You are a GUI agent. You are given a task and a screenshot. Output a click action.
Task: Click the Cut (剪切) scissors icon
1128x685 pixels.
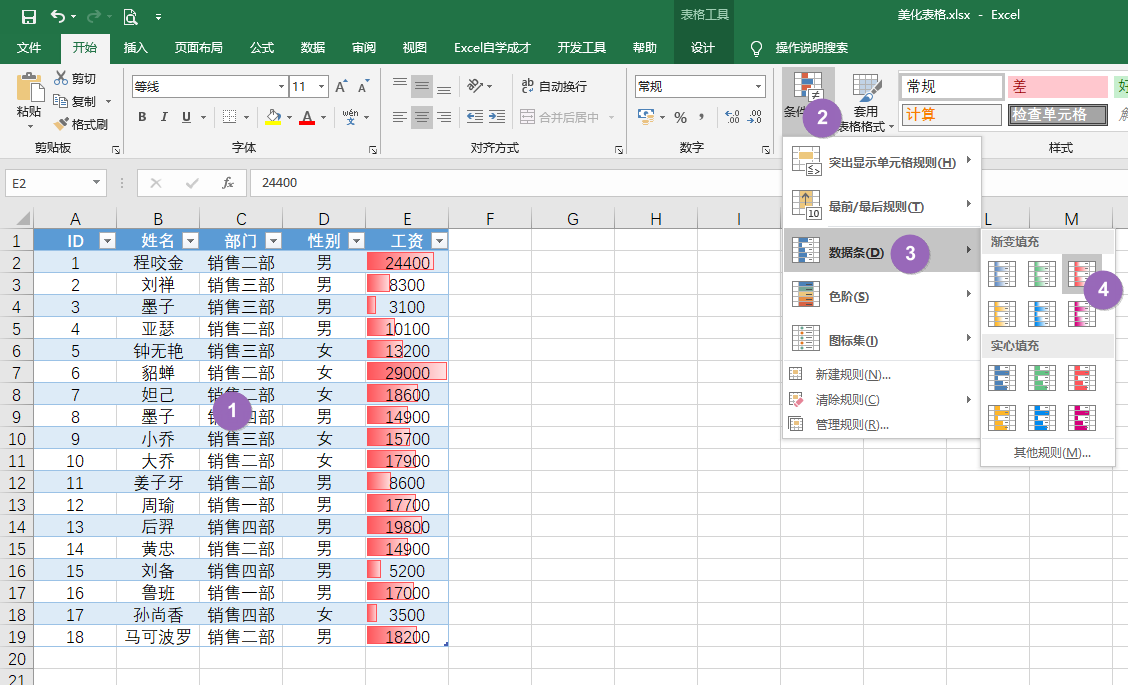click(62, 78)
